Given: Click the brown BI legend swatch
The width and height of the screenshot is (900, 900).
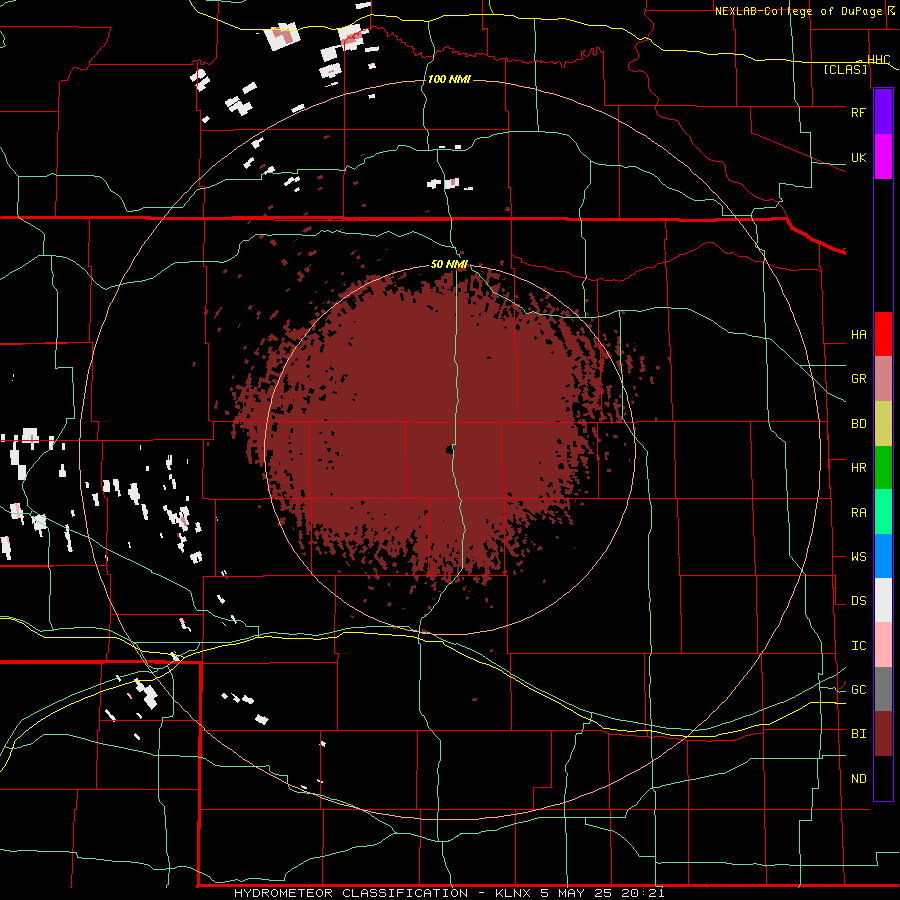Looking at the screenshot, I should pos(883,734).
